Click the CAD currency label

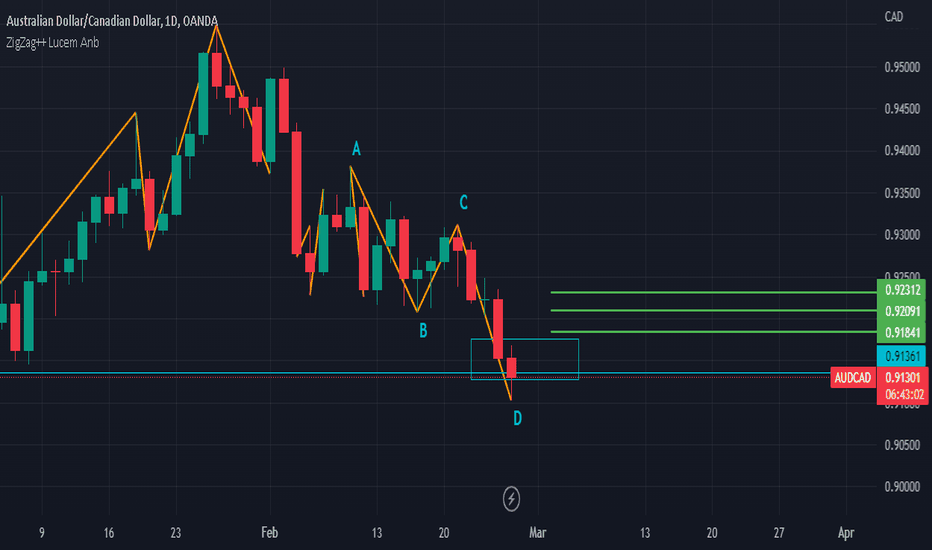[893, 17]
